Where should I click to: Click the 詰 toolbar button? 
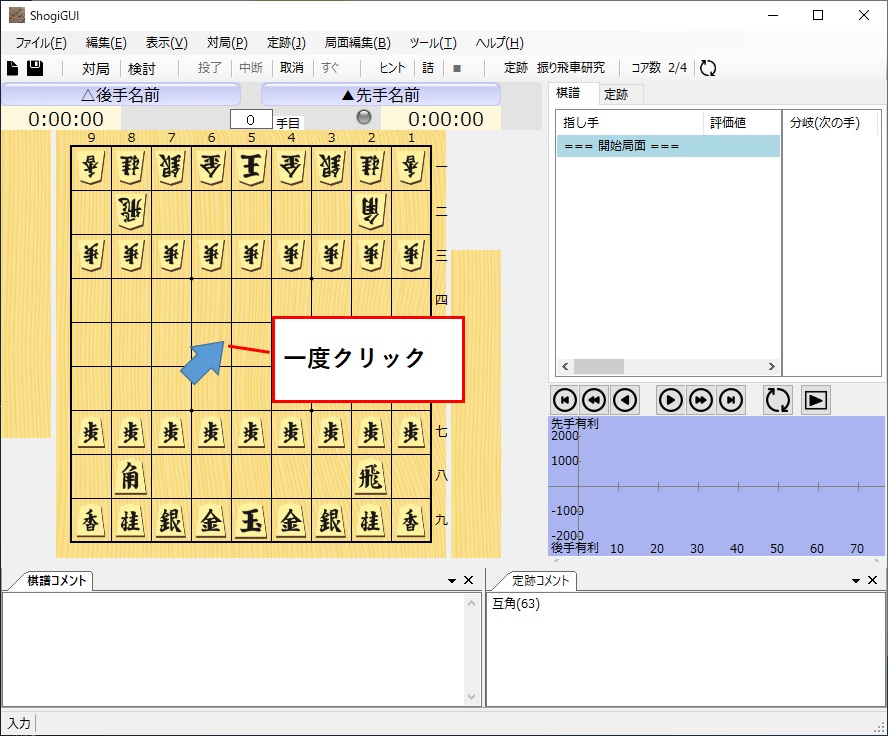428,68
